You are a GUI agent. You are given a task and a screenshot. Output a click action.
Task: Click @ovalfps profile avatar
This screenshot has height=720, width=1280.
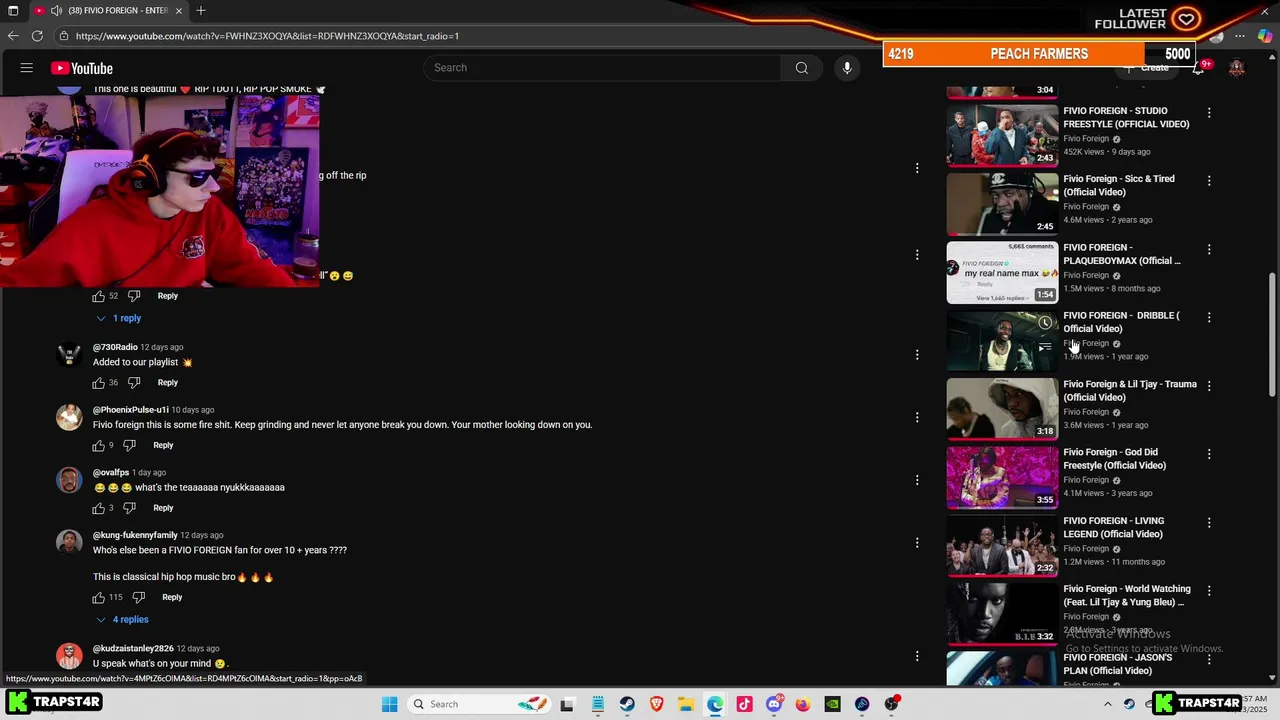pos(69,480)
